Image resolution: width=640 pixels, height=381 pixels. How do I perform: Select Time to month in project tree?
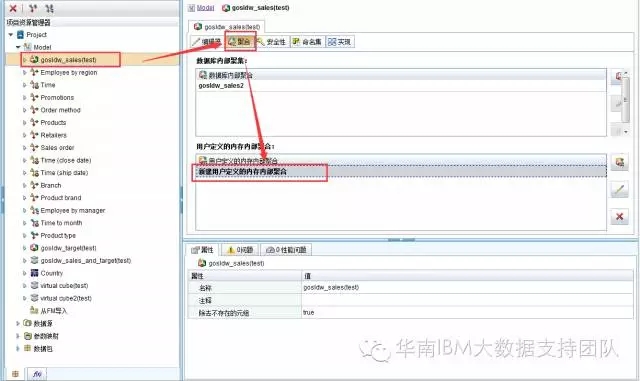[61, 223]
